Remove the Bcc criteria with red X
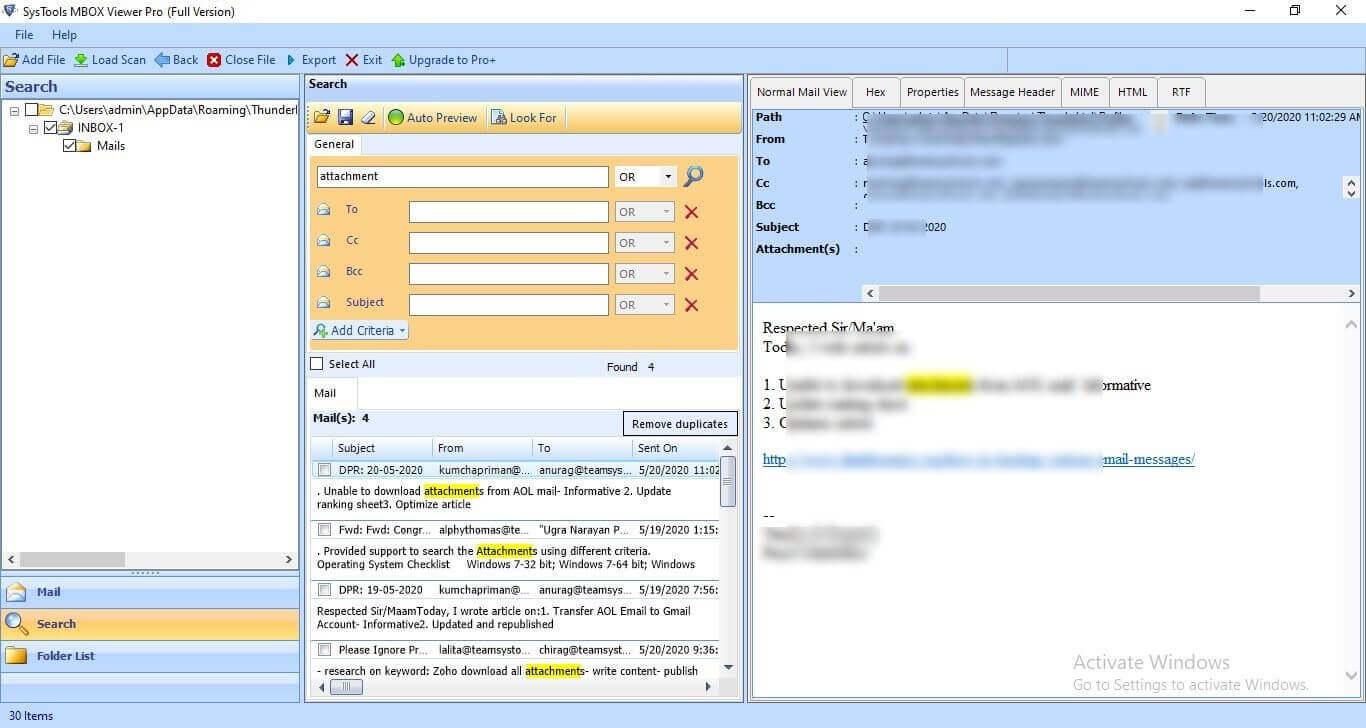Viewport: 1366px width, 728px height. pyautogui.click(x=691, y=274)
